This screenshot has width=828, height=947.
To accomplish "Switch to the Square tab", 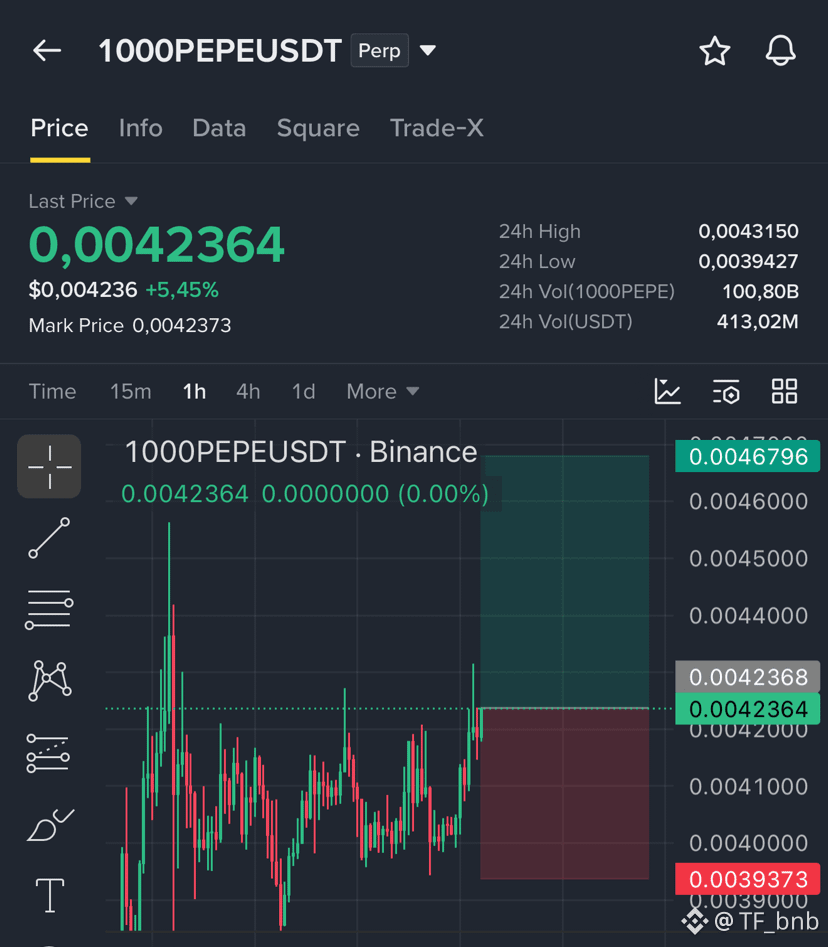I will click(x=318, y=128).
